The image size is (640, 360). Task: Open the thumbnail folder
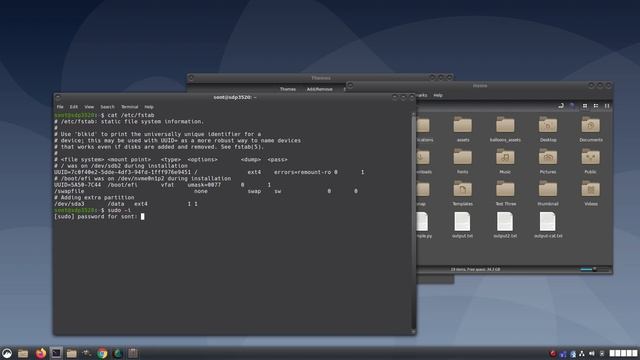click(548, 193)
